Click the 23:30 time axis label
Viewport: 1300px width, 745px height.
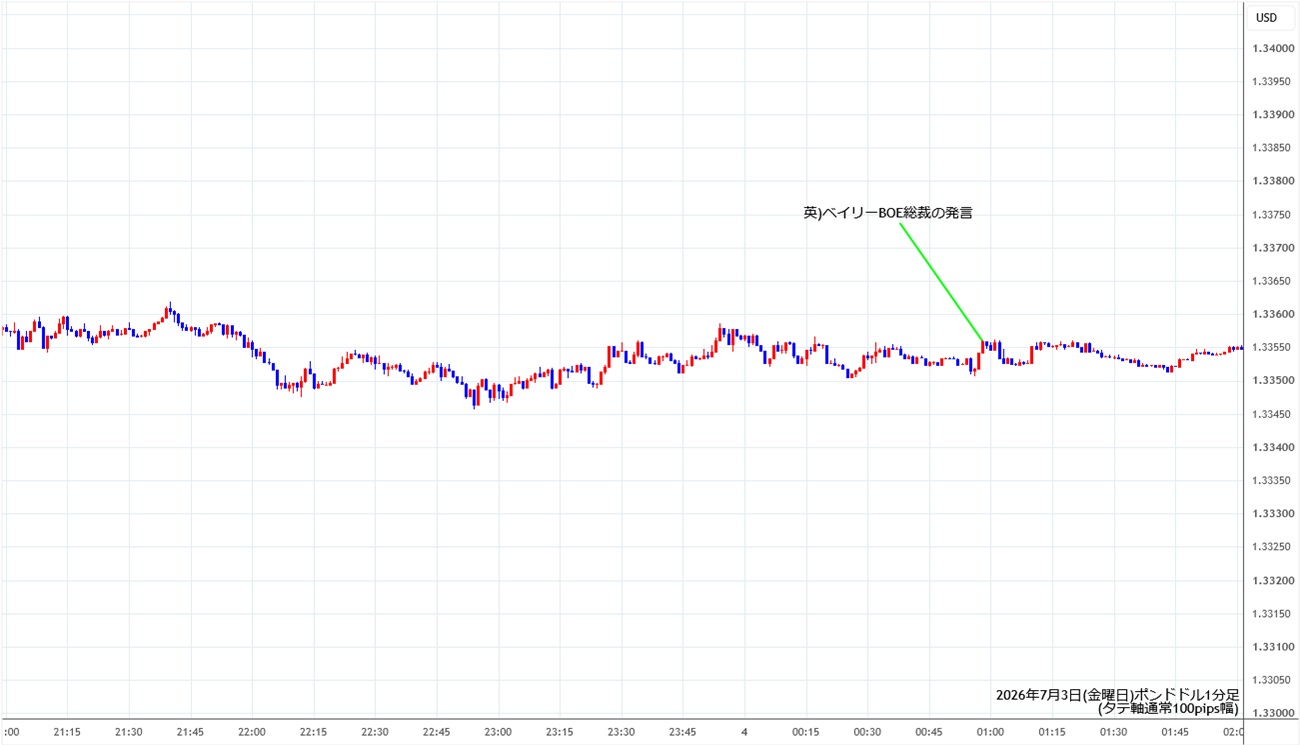pos(621,732)
